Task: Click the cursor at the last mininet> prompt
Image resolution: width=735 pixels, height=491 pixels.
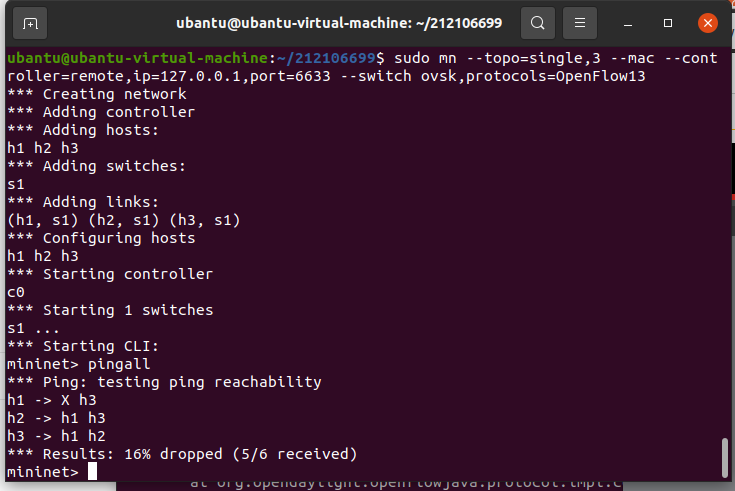Action: [x=92, y=471]
